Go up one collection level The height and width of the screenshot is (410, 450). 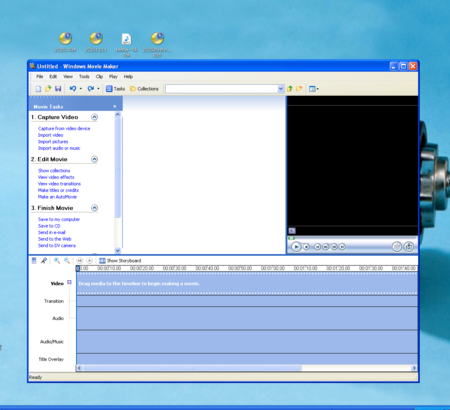[x=290, y=89]
